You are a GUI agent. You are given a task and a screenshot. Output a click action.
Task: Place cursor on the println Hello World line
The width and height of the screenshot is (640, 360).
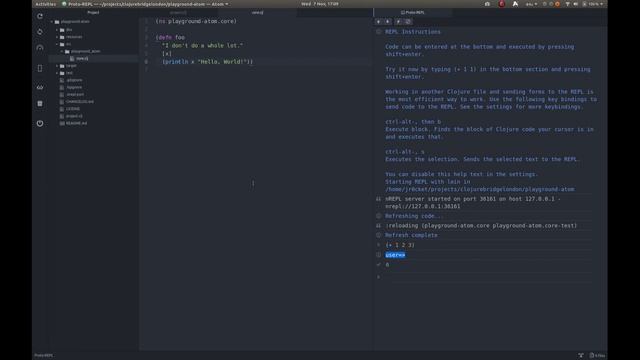[207, 62]
